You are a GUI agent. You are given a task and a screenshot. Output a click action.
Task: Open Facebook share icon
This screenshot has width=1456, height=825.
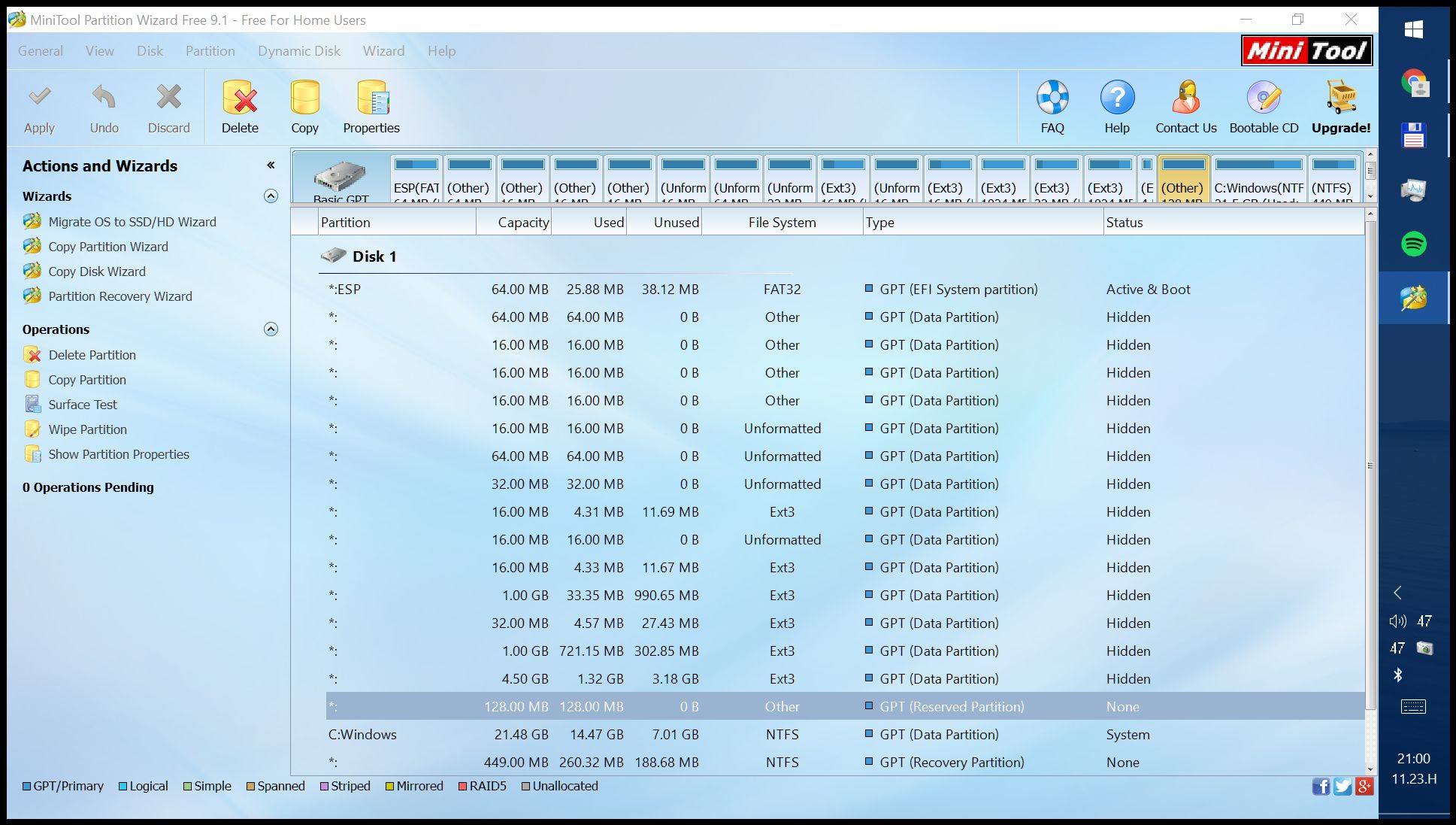pos(1321,787)
